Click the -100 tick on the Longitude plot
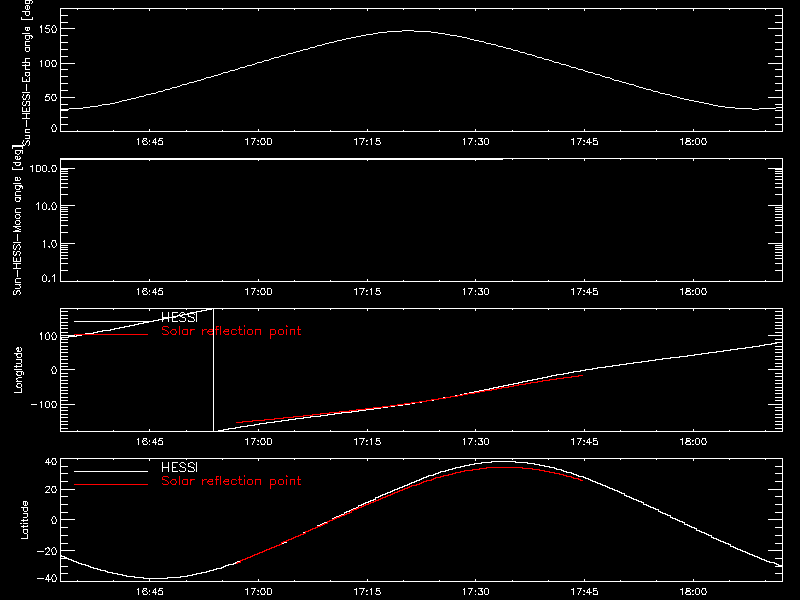The width and height of the screenshot is (800, 600). [44, 405]
